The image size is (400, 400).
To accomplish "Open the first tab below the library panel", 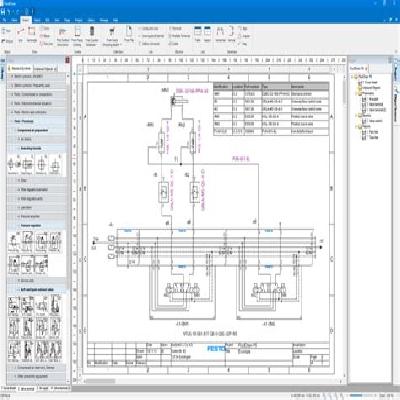I will (x=9, y=388).
